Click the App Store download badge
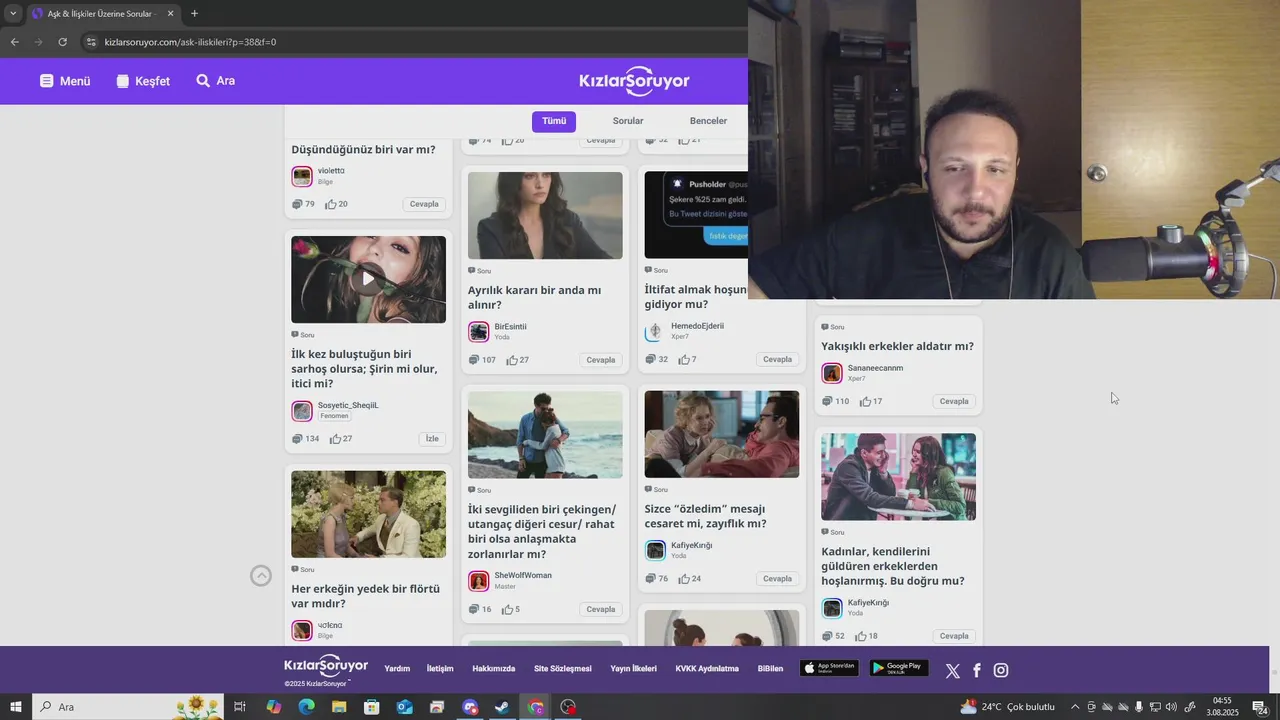 tap(829, 668)
